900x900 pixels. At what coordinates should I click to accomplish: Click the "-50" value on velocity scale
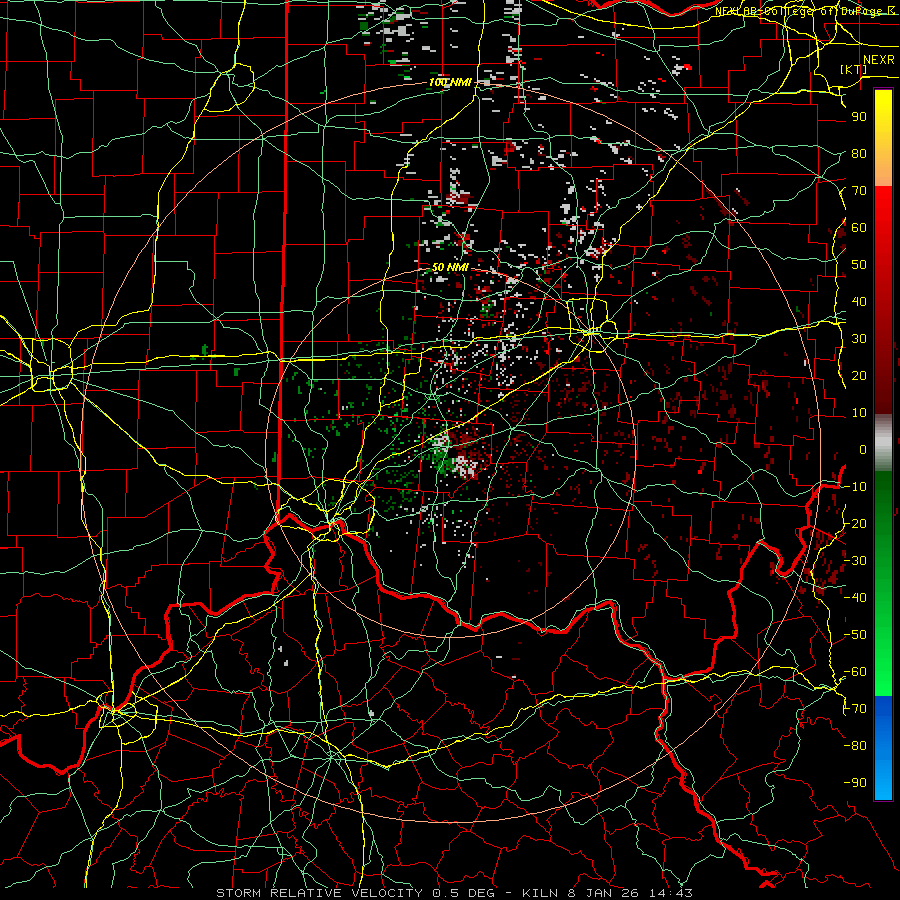[855, 635]
